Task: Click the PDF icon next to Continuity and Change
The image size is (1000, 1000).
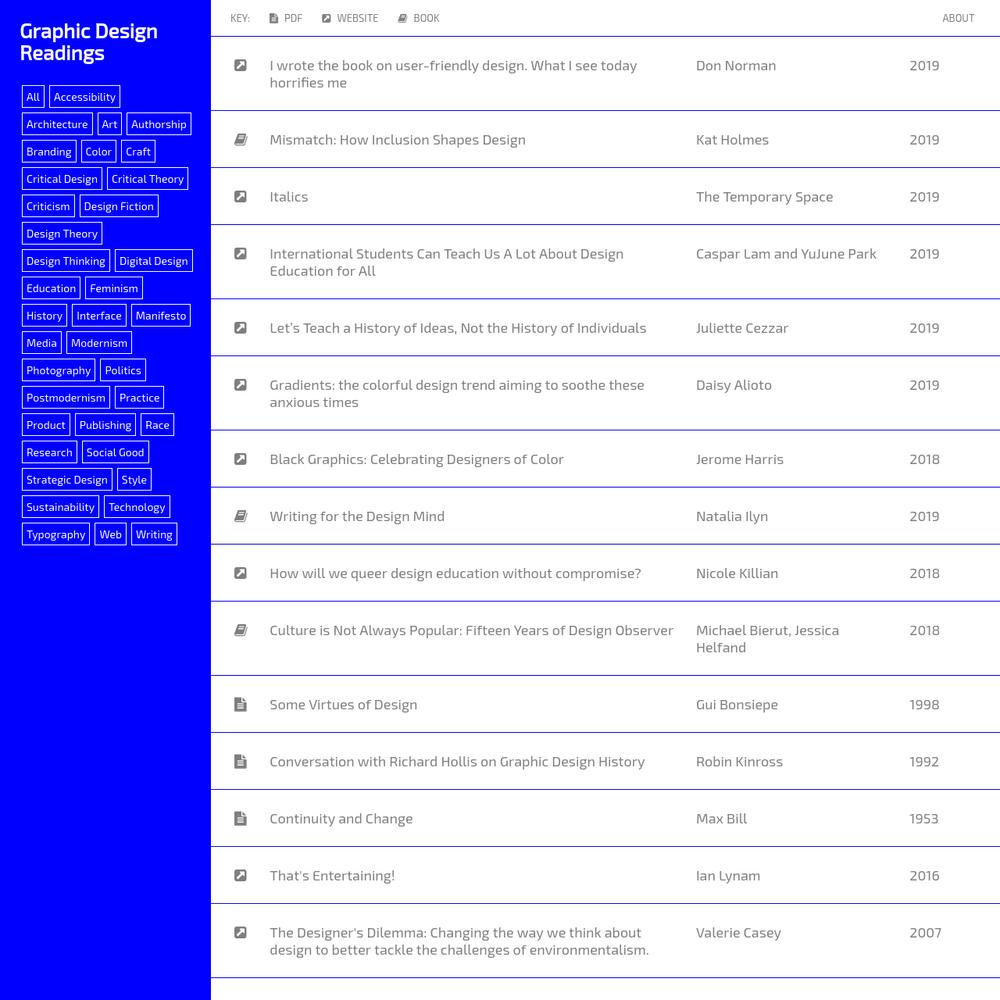Action: [x=240, y=819]
